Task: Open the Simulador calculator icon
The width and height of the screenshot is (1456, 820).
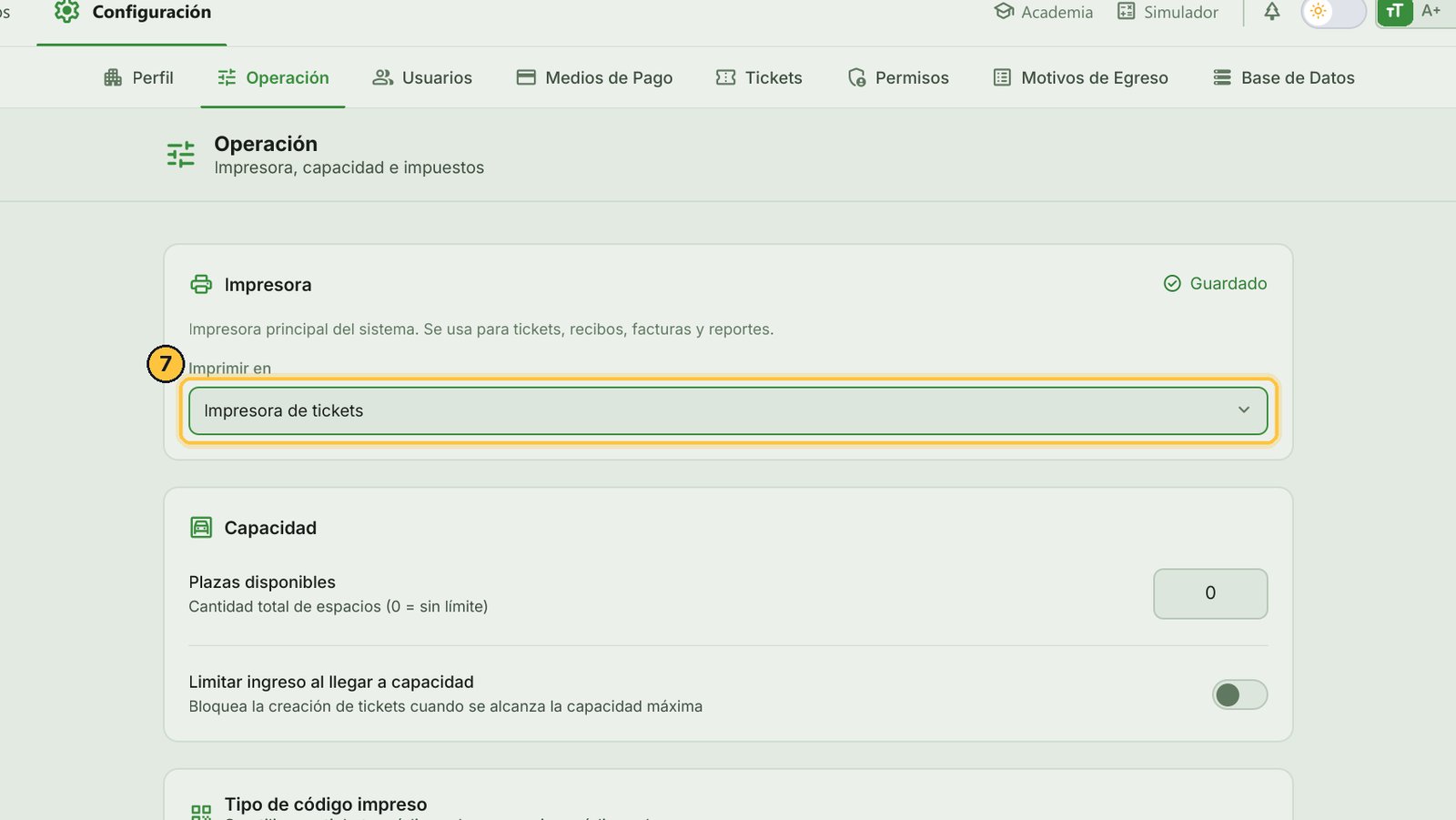Action: tap(1127, 12)
